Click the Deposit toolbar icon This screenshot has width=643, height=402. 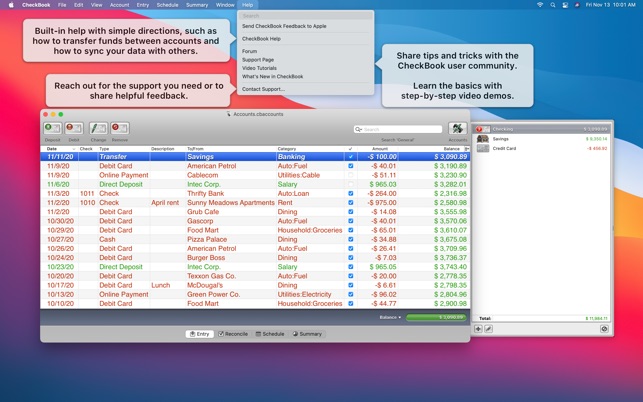tap(52, 128)
